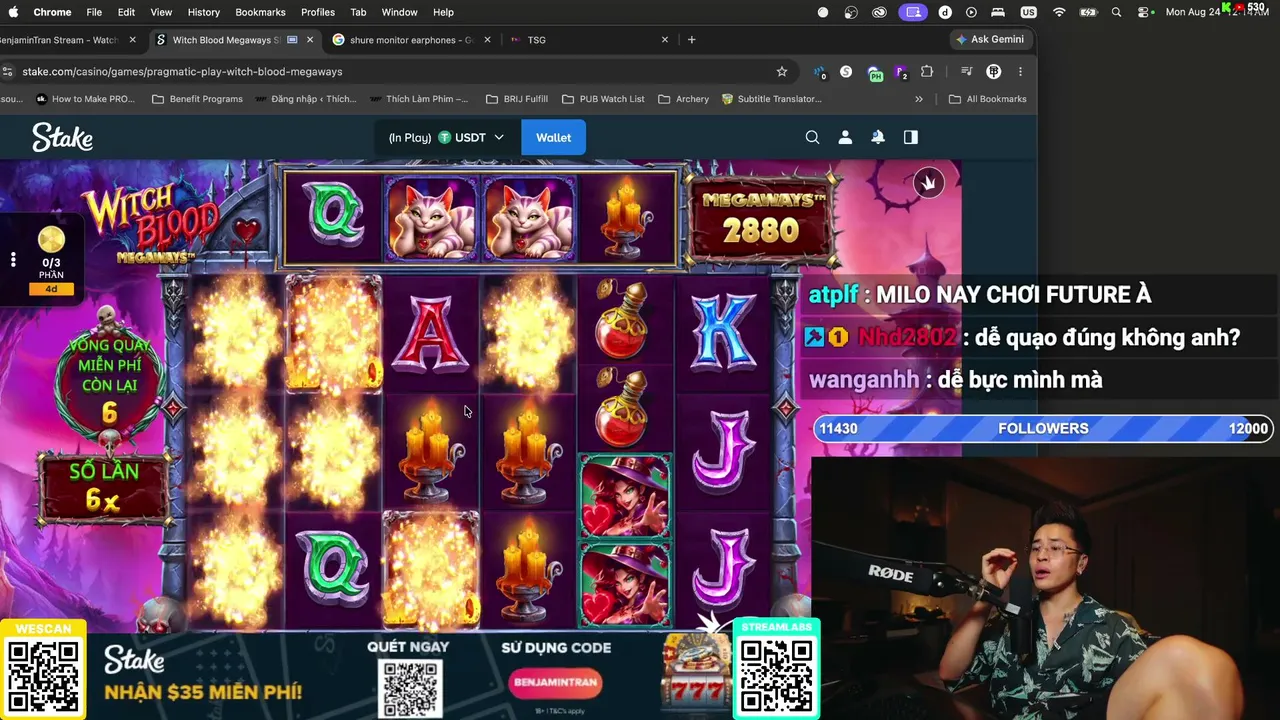Viewport: 1280px width, 720px height.
Task: Click the followers progress bar
Action: coord(1043,428)
